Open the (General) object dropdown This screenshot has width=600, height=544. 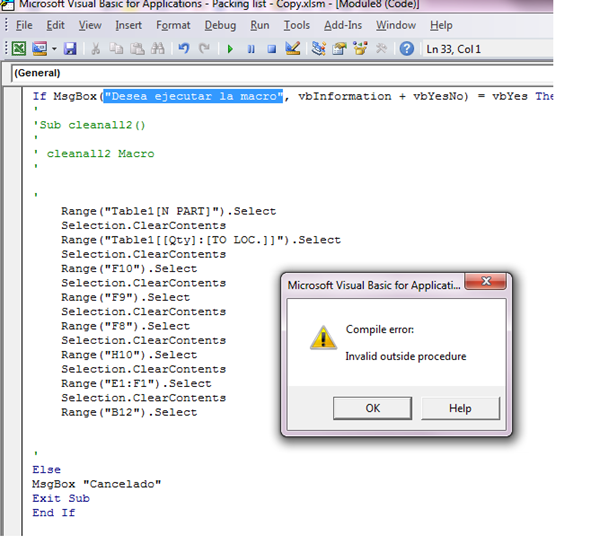click(282, 73)
